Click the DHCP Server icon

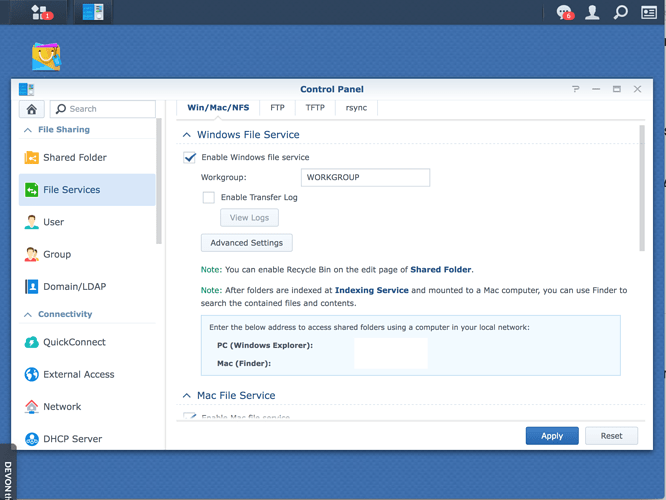pyautogui.click(x=31, y=439)
